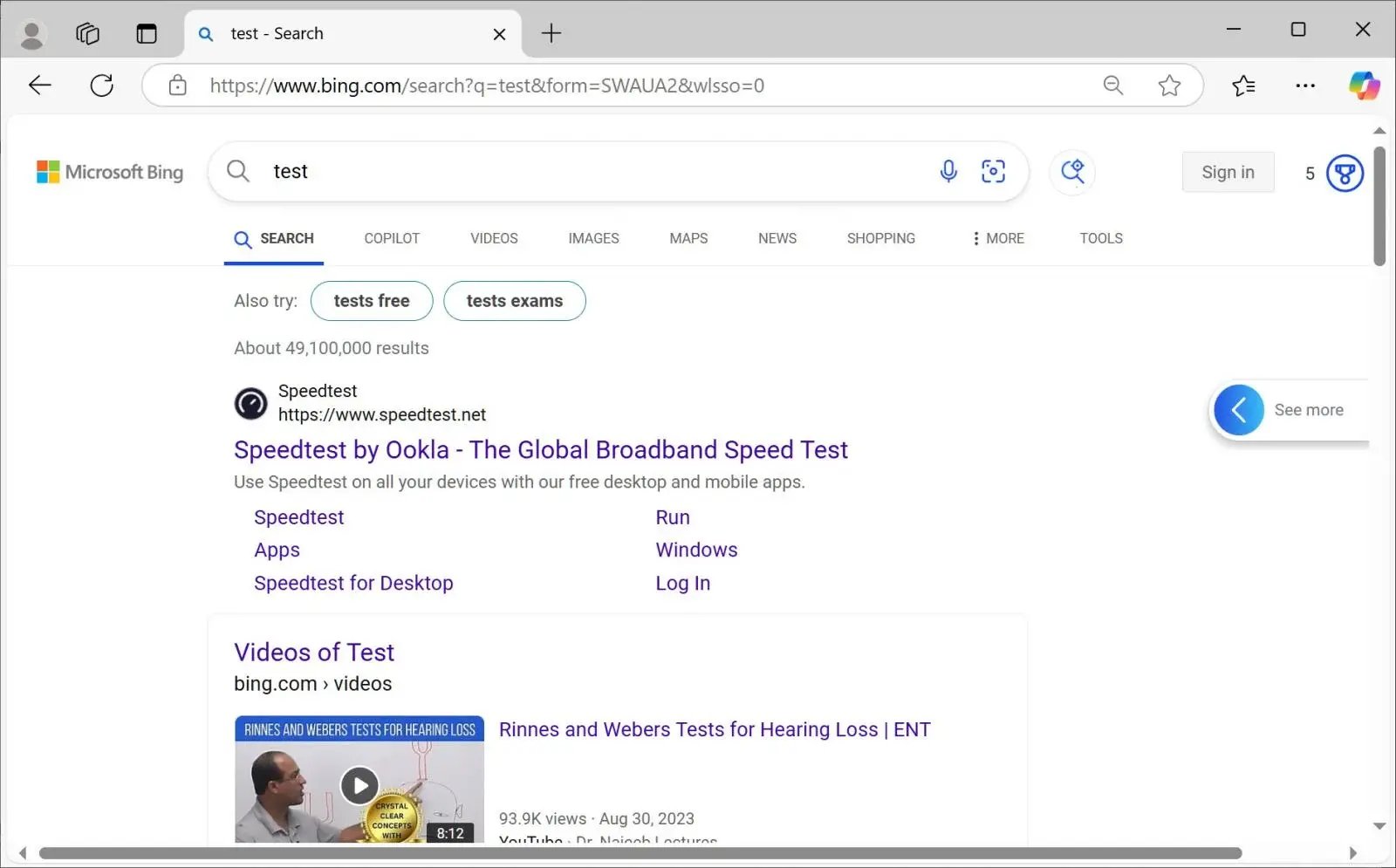Switch to the IMAGES tab
The height and width of the screenshot is (868, 1396).
[593, 238]
